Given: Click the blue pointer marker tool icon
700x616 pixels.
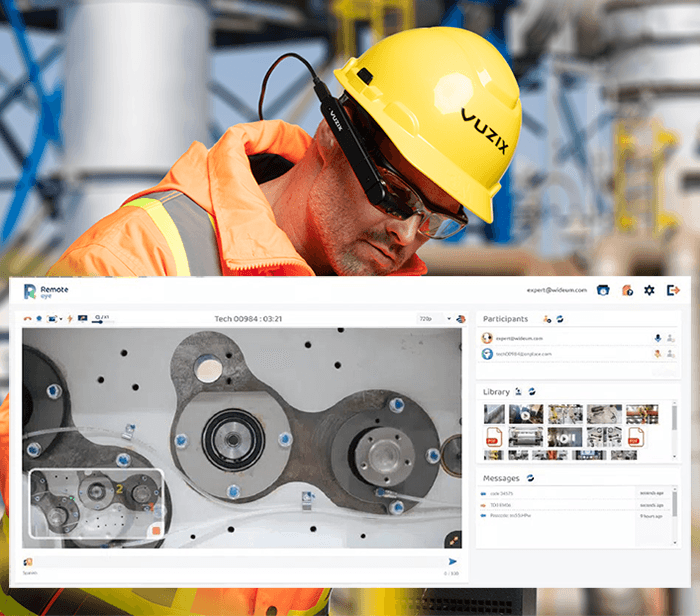Looking at the screenshot, I should click(x=39, y=319).
